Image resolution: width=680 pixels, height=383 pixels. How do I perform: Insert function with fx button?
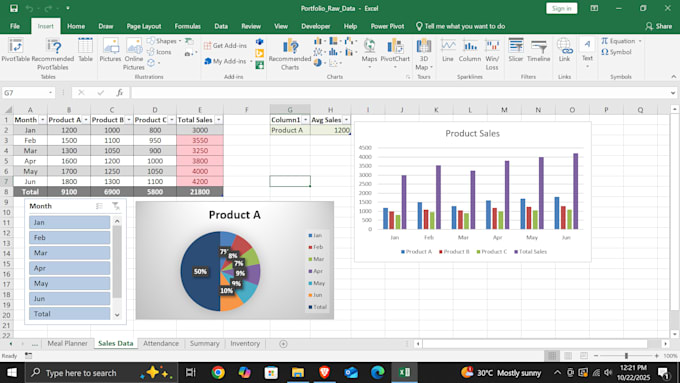pyautogui.click(x=120, y=92)
